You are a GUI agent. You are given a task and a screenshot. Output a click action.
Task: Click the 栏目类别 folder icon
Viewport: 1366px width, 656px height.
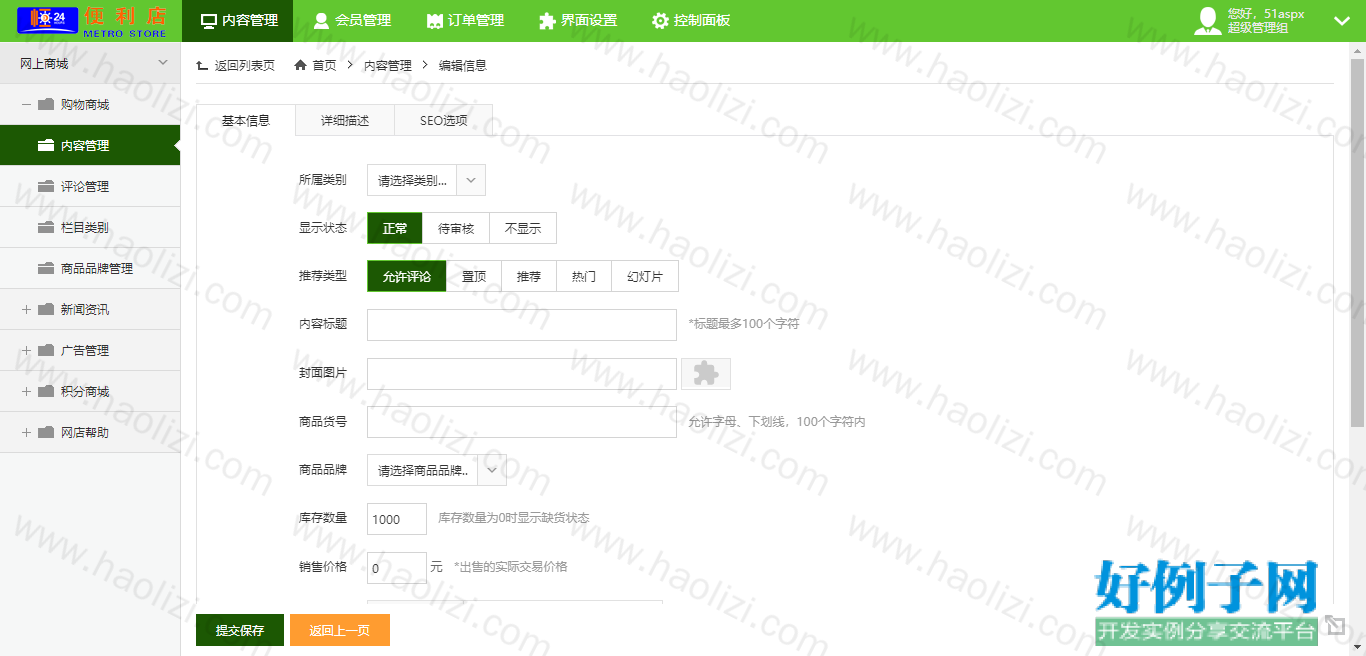46,227
